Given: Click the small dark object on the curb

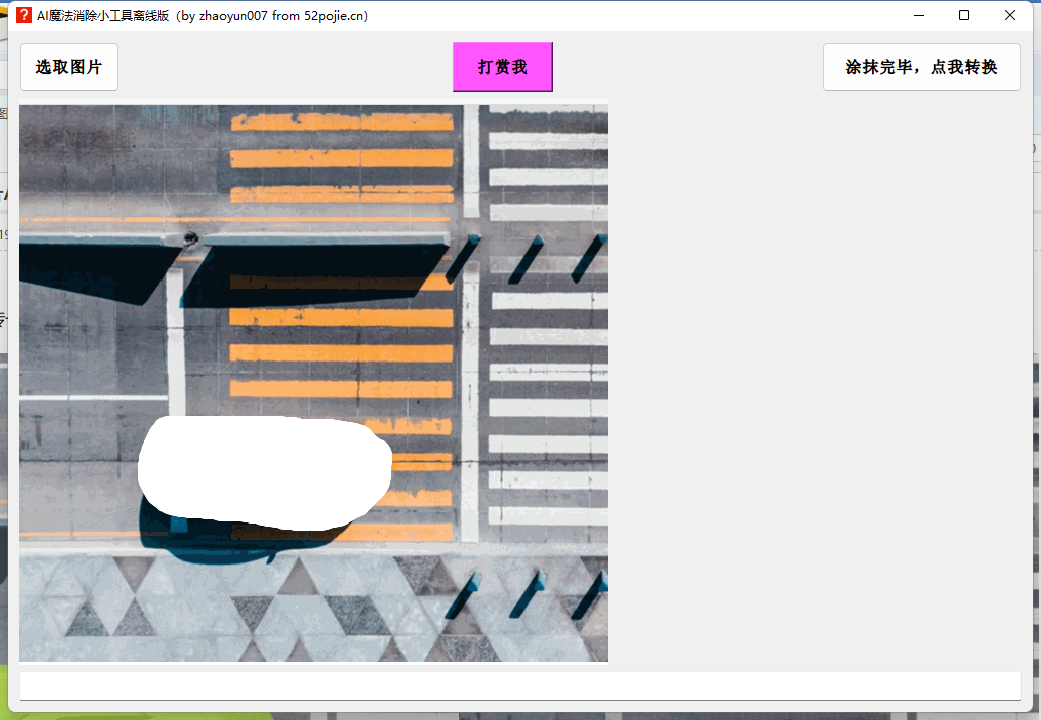Looking at the screenshot, I should (x=189, y=238).
